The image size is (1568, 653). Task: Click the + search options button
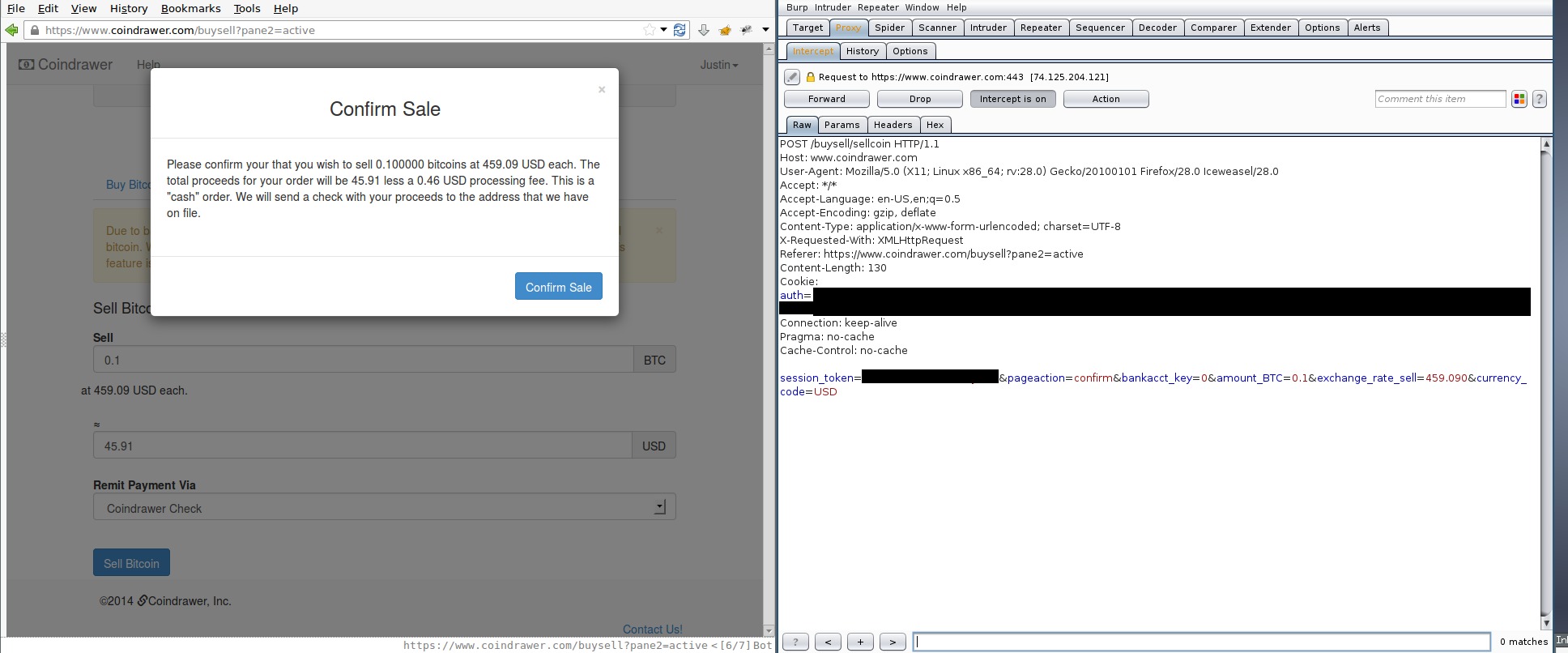pyautogui.click(x=860, y=642)
